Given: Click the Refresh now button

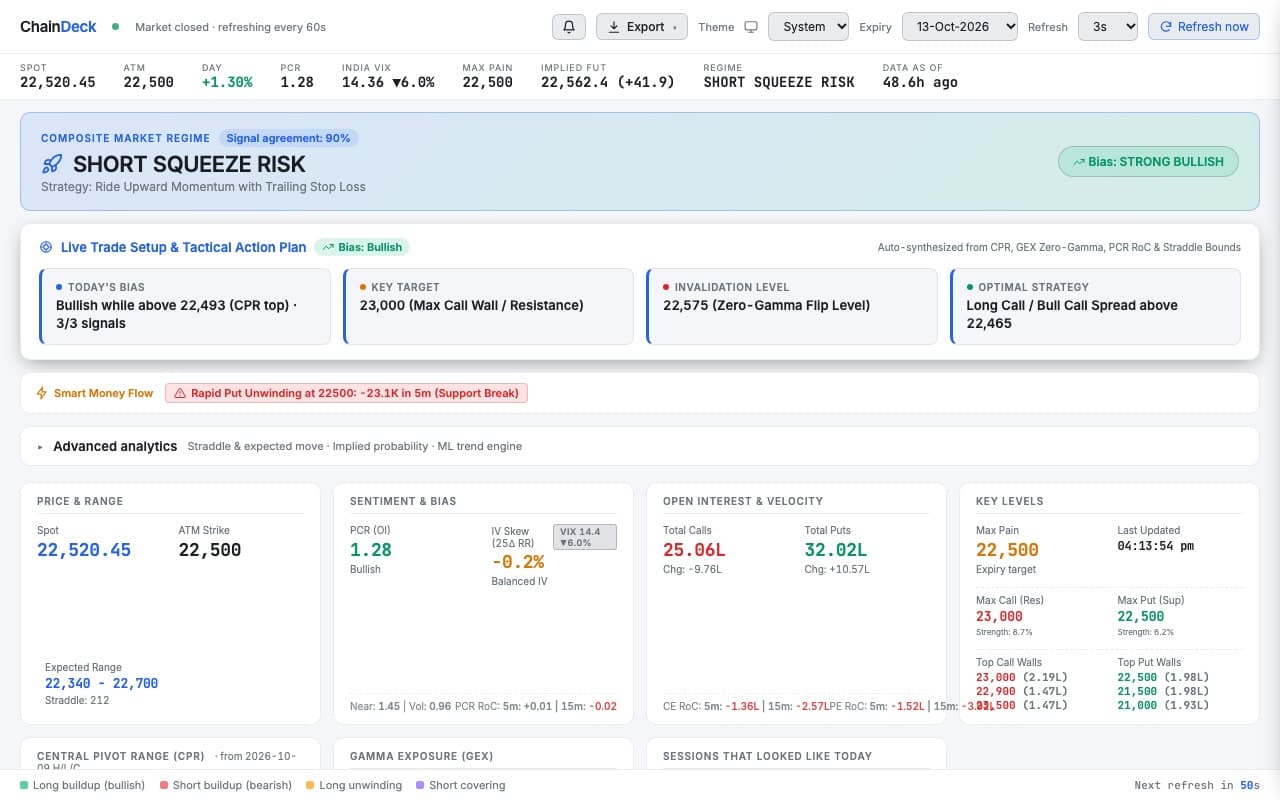Looking at the screenshot, I should click(x=1204, y=27).
